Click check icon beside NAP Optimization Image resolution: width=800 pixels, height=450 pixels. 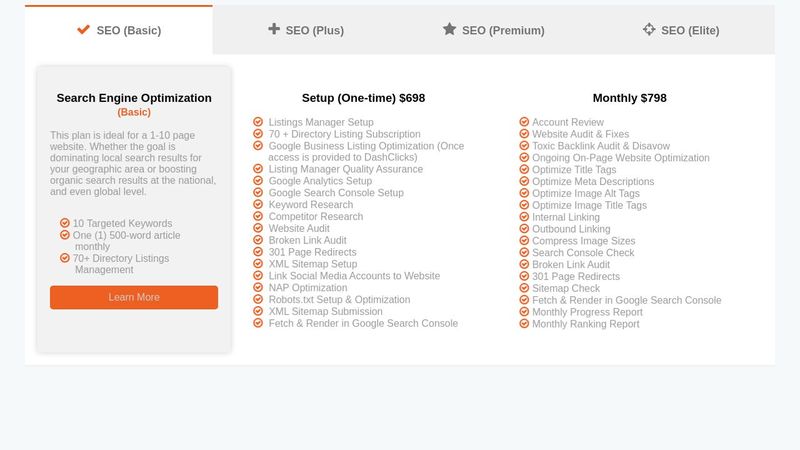258,288
